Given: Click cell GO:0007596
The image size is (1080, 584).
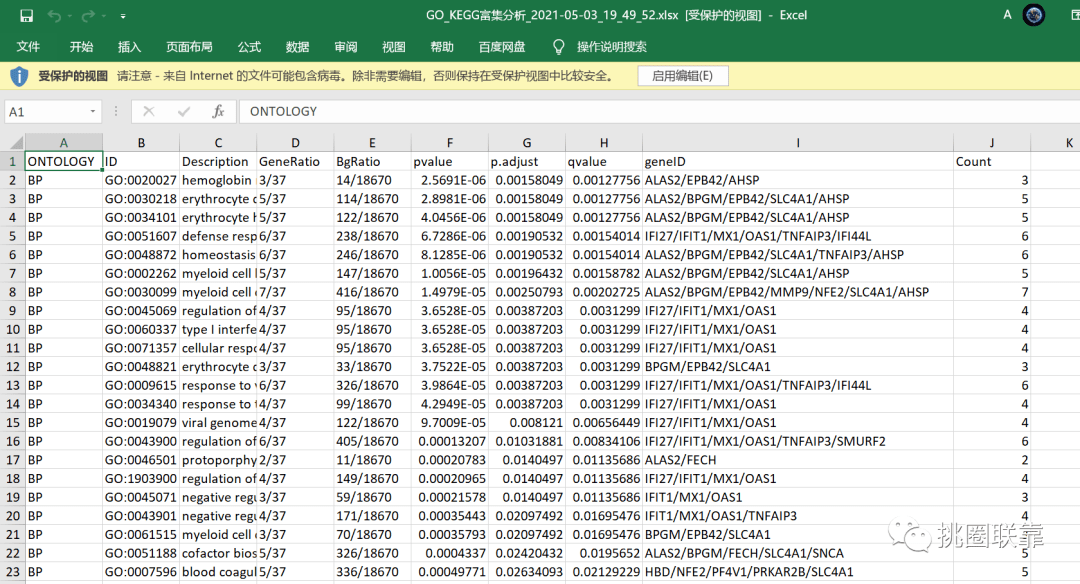Looking at the screenshot, I should [x=141, y=572].
